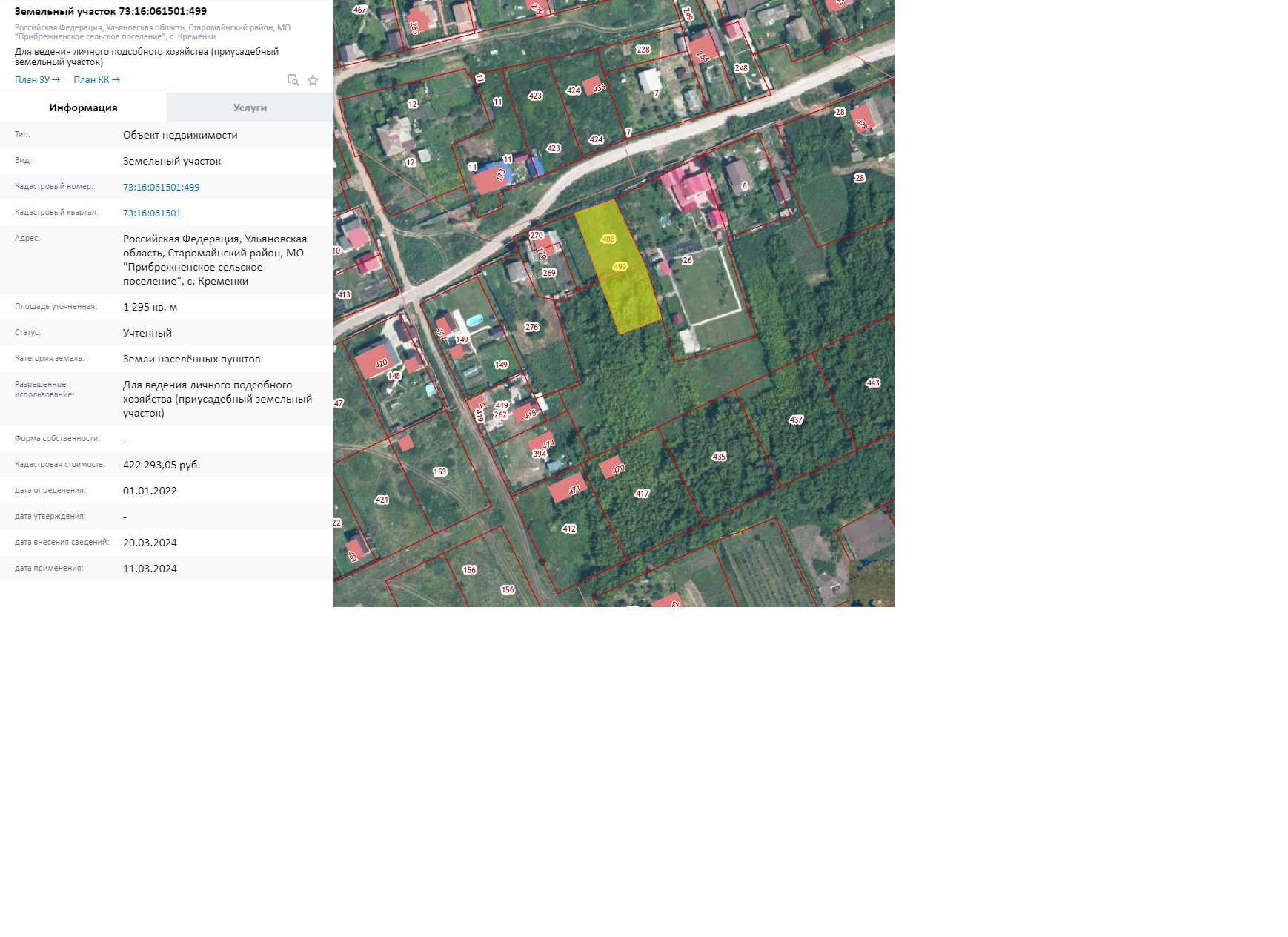Click parcel label 435 on the map
Image resolution: width=1288 pixels, height=937 pixels.
pos(719,457)
